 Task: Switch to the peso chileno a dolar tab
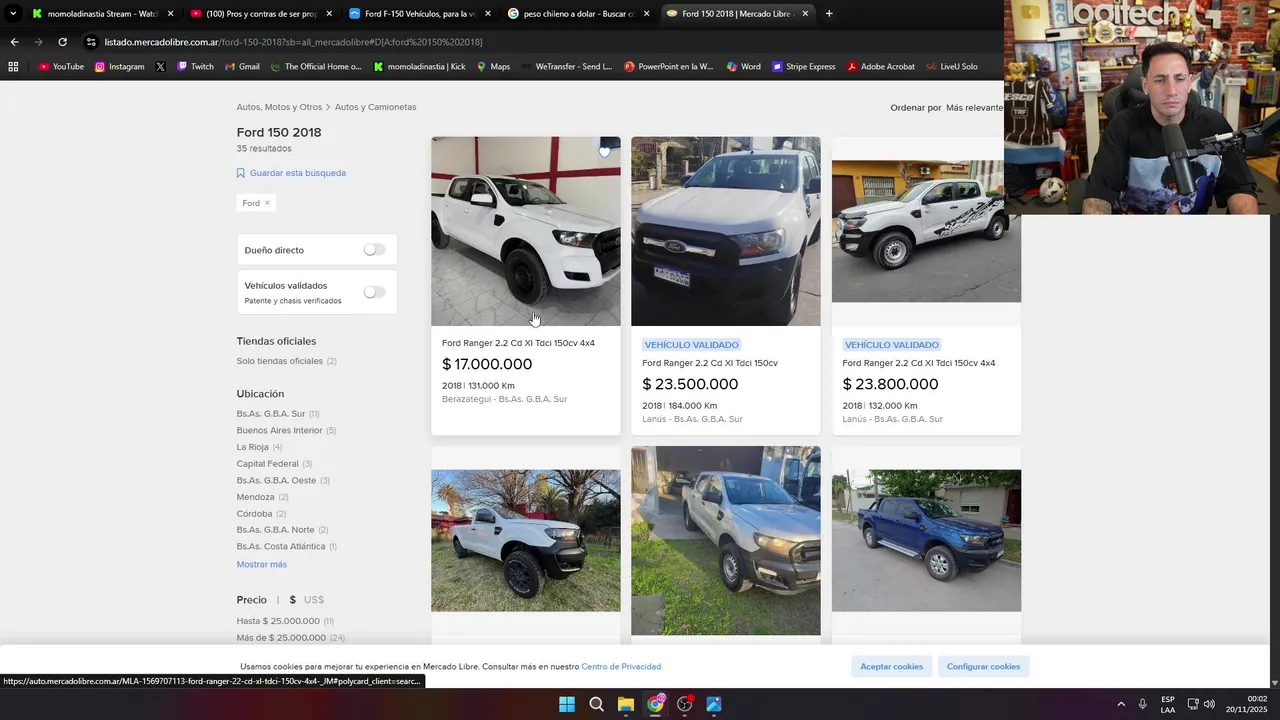578,14
